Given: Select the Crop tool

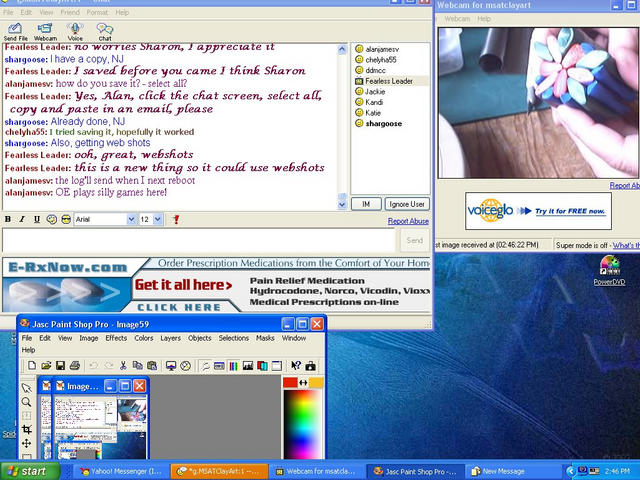Looking at the screenshot, I should pos(27,429).
